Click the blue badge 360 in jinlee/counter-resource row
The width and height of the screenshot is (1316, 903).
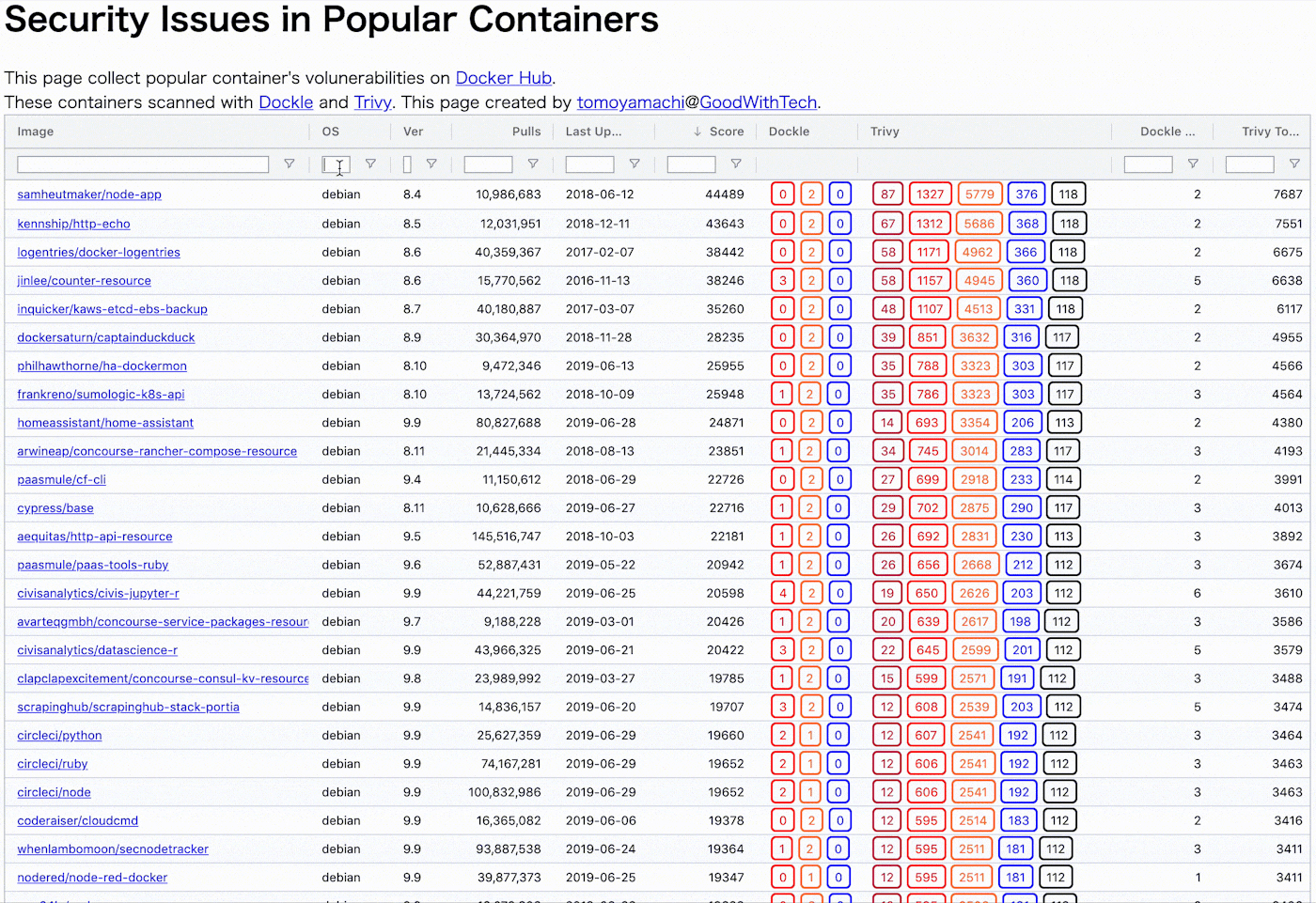coord(1027,280)
